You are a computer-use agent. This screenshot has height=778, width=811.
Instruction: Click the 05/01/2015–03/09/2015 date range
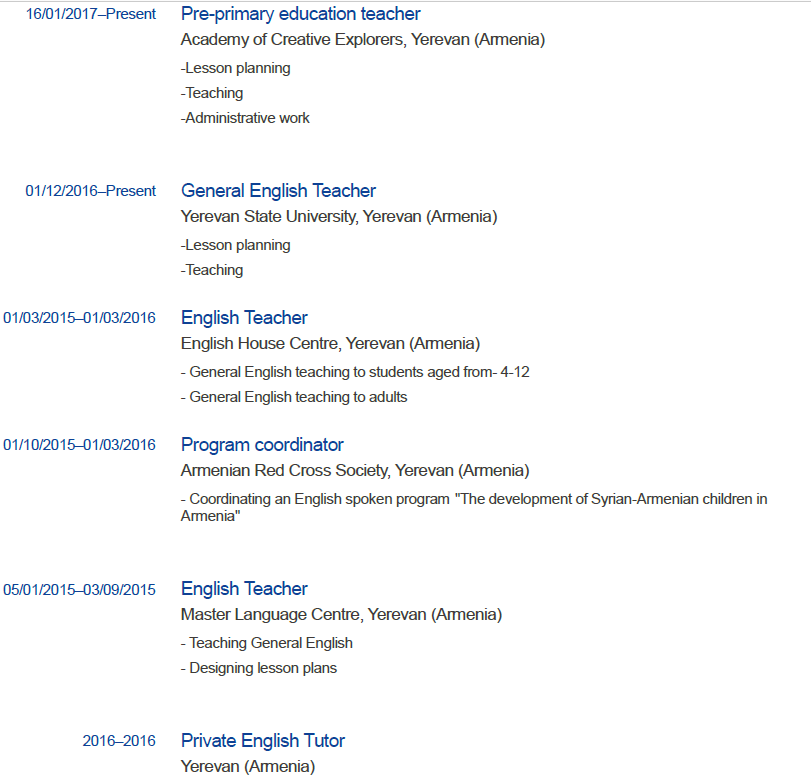tap(80, 589)
